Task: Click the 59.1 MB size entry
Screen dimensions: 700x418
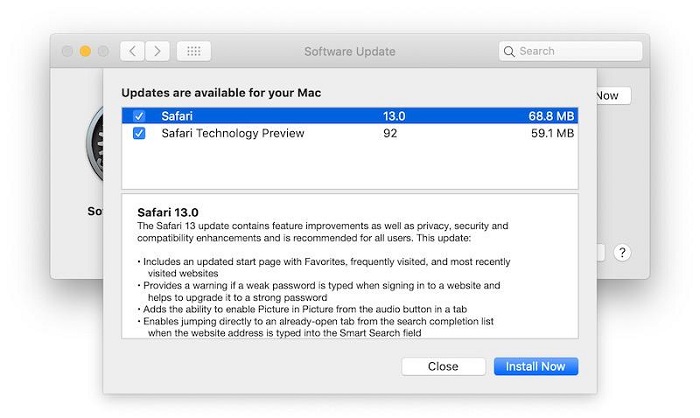Action: [x=551, y=133]
